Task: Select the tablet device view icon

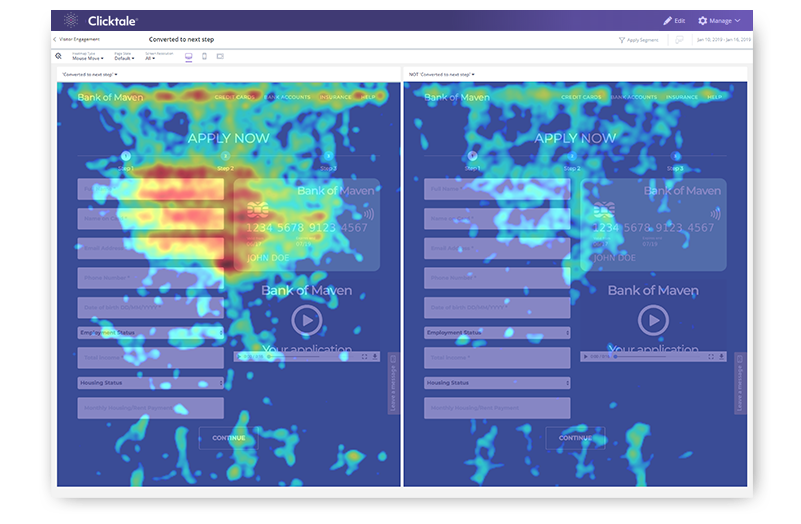Action: pos(220,56)
